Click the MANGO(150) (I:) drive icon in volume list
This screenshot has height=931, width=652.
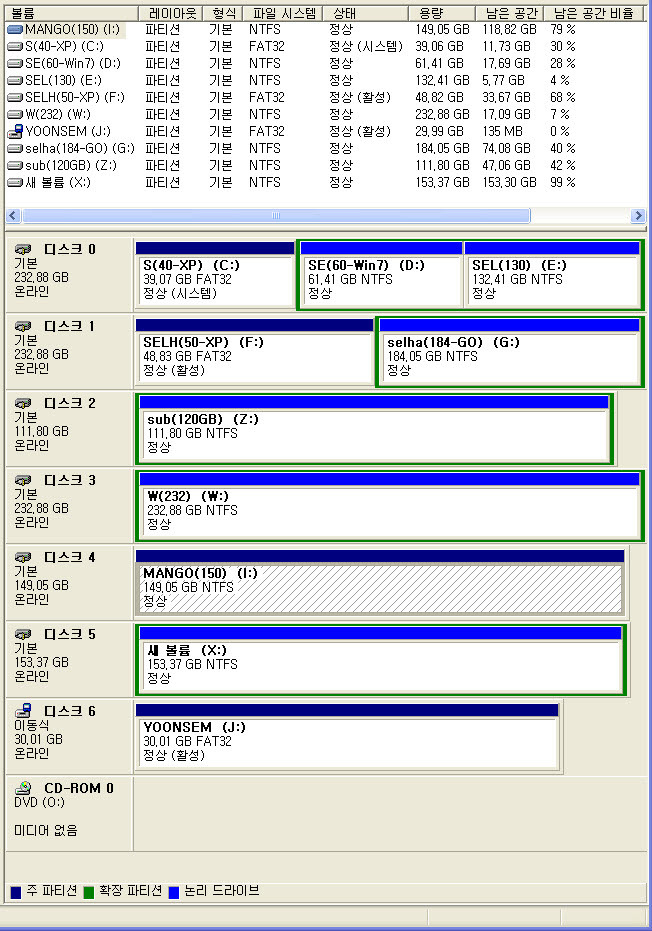coord(15,29)
